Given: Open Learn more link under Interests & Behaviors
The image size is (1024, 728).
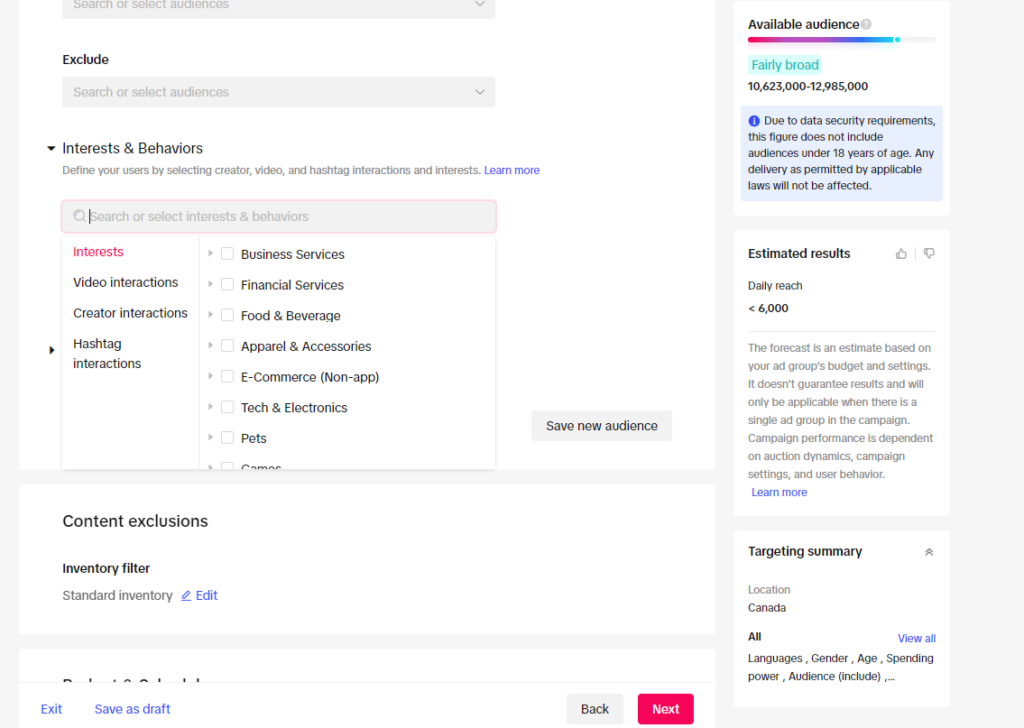Looking at the screenshot, I should click(512, 170).
